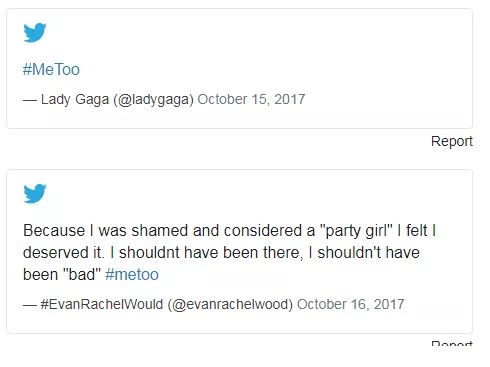The height and width of the screenshot is (367, 490).
Task: Click the Twitter bird icon in Lady Gaga's tweet
Action: click(35, 32)
